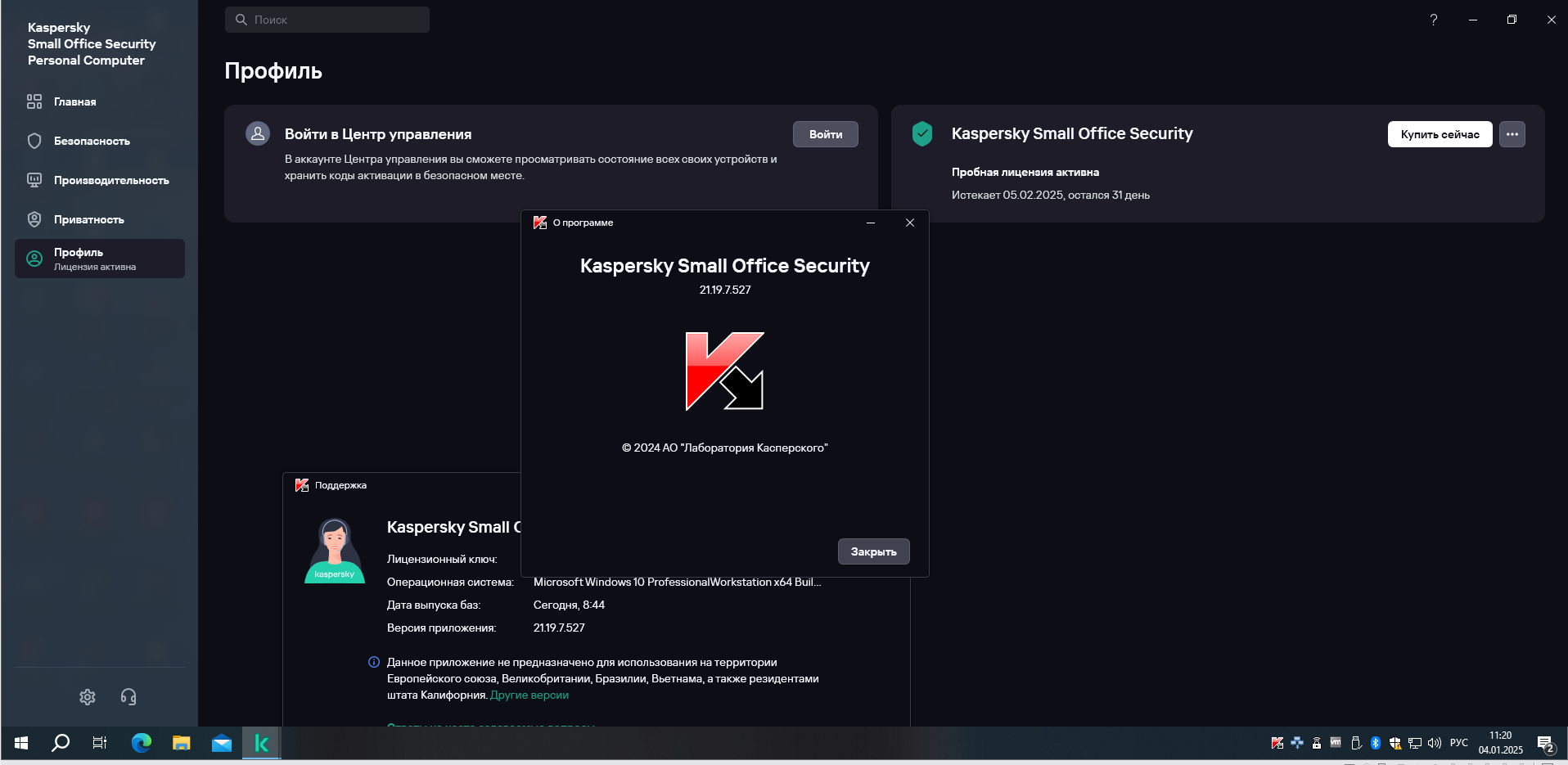The width and height of the screenshot is (1568, 765).
Task: Open the notification center with 2 notifications
Action: point(1546,744)
